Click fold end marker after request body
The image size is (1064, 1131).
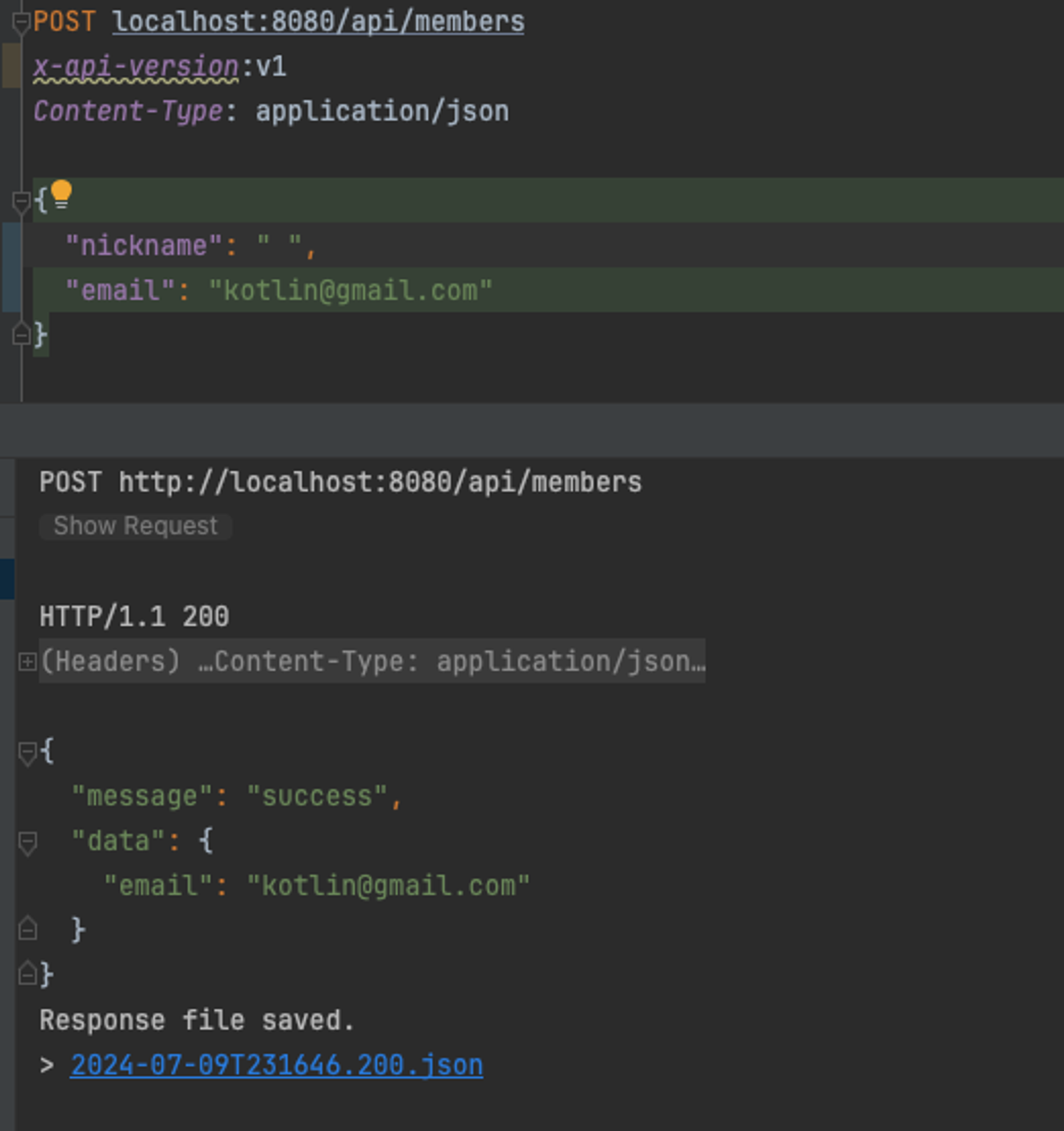[x=21, y=335]
